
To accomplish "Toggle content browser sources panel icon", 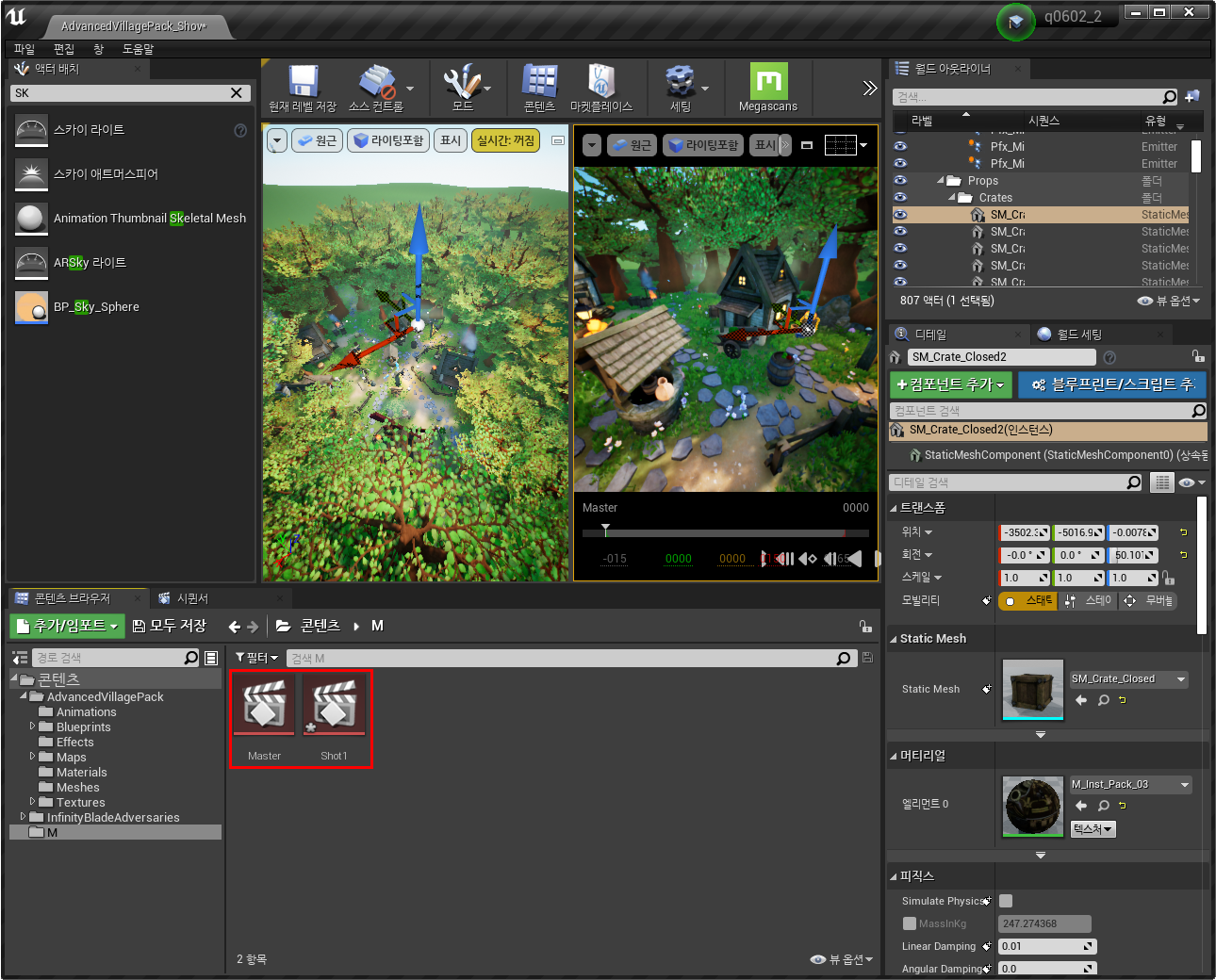I will pyautogui.click(x=19, y=658).
